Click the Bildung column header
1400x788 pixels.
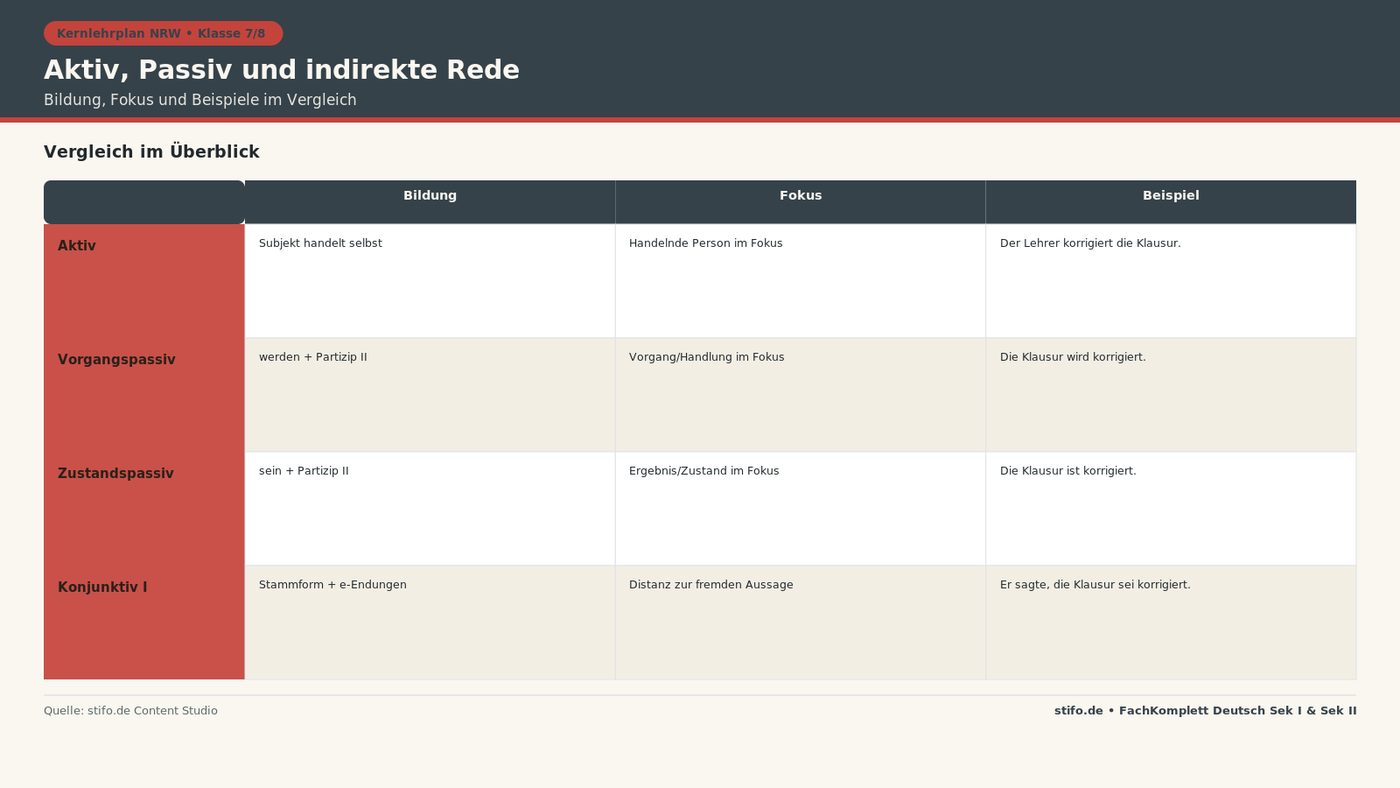[430, 202]
